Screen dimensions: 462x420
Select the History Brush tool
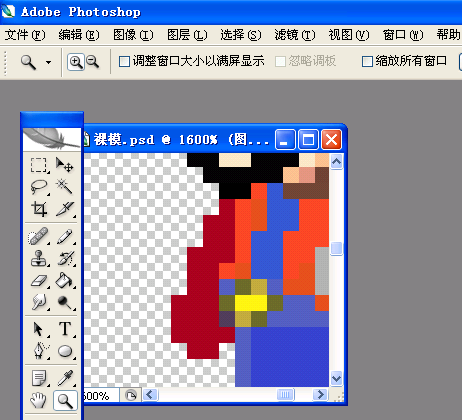click(x=65, y=258)
